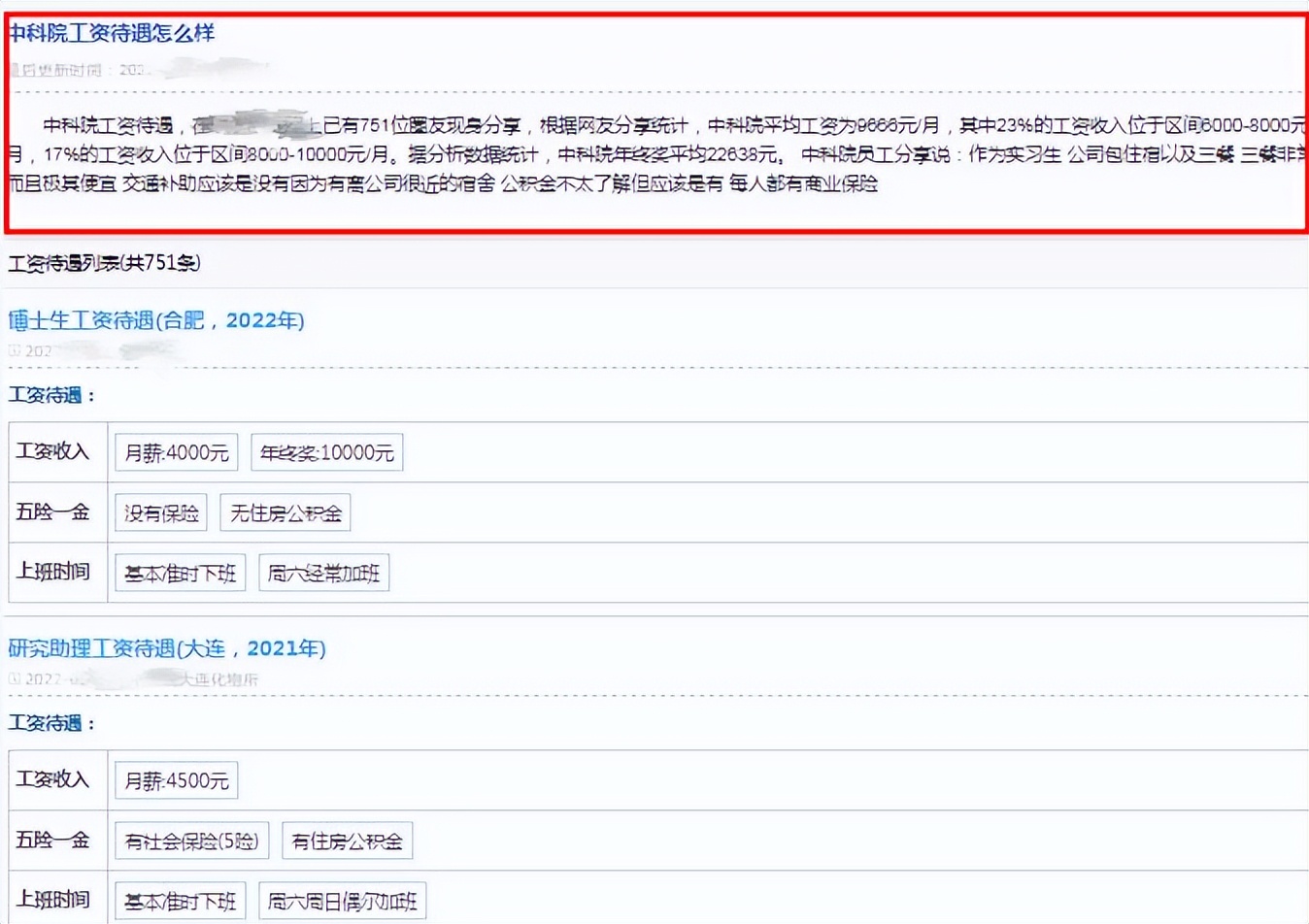Image resolution: width=1309 pixels, height=924 pixels.
Task: Click the 工资收入 row label in first table
Action: tap(51, 451)
